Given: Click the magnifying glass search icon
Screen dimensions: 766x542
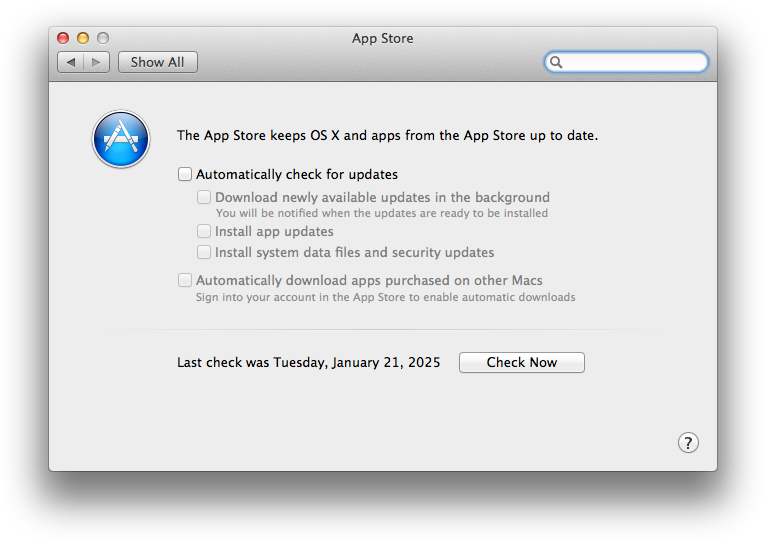Looking at the screenshot, I should pyautogui.click(x=557, y=62).
